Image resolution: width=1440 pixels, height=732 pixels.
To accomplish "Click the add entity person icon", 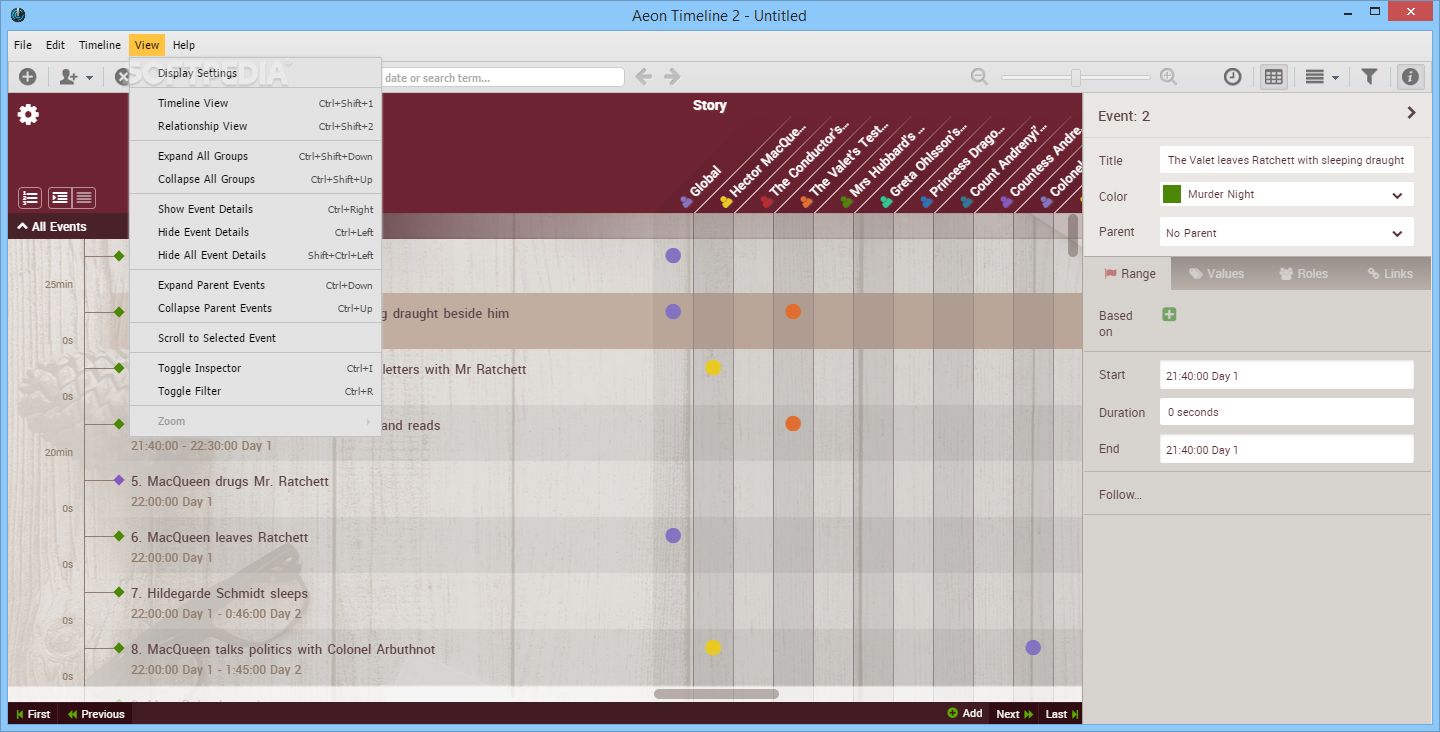I will pos(68,77).
